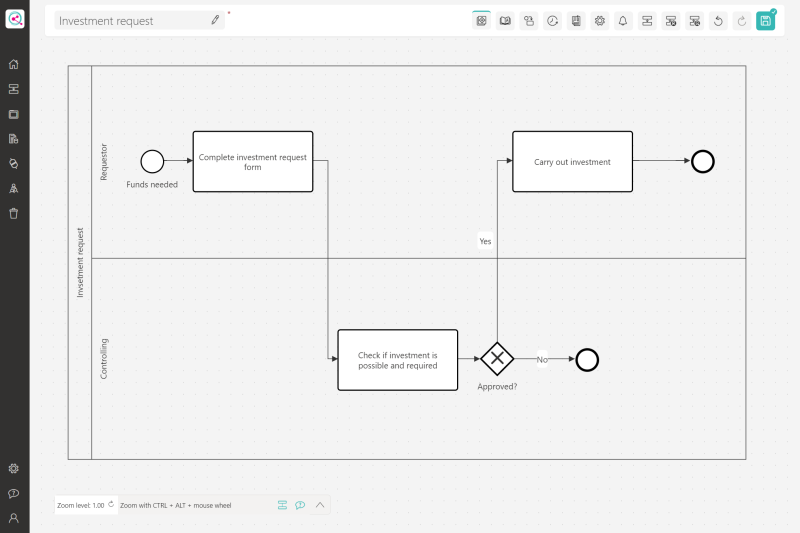Open user profile icon in sidebar
This screenshot has height=533, width=800.
click(14, 518)
